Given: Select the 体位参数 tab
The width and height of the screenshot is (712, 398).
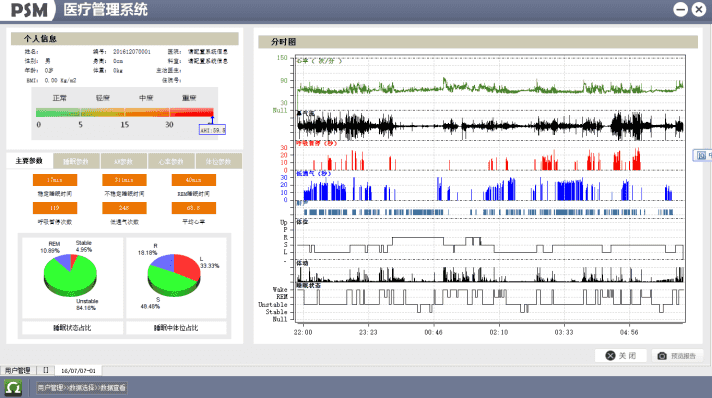Looking at the screenshot, I should pyautogui.click(x=218, y=161).
